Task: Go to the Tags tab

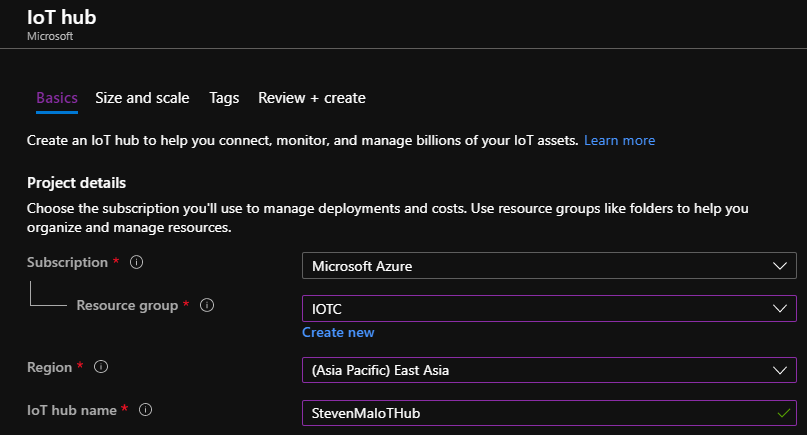Action: (x=224, y=98)
